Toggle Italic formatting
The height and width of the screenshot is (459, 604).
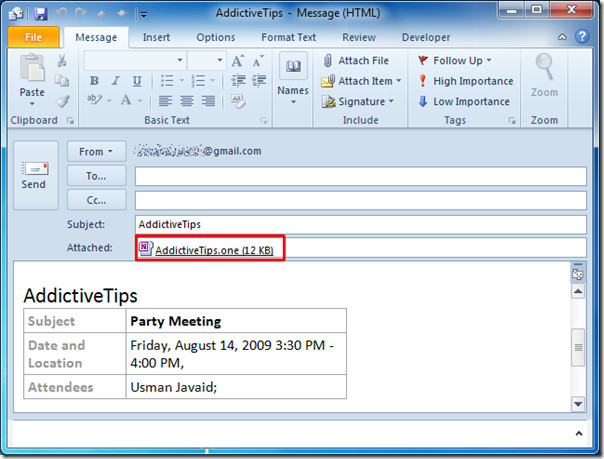pos(115,80)
